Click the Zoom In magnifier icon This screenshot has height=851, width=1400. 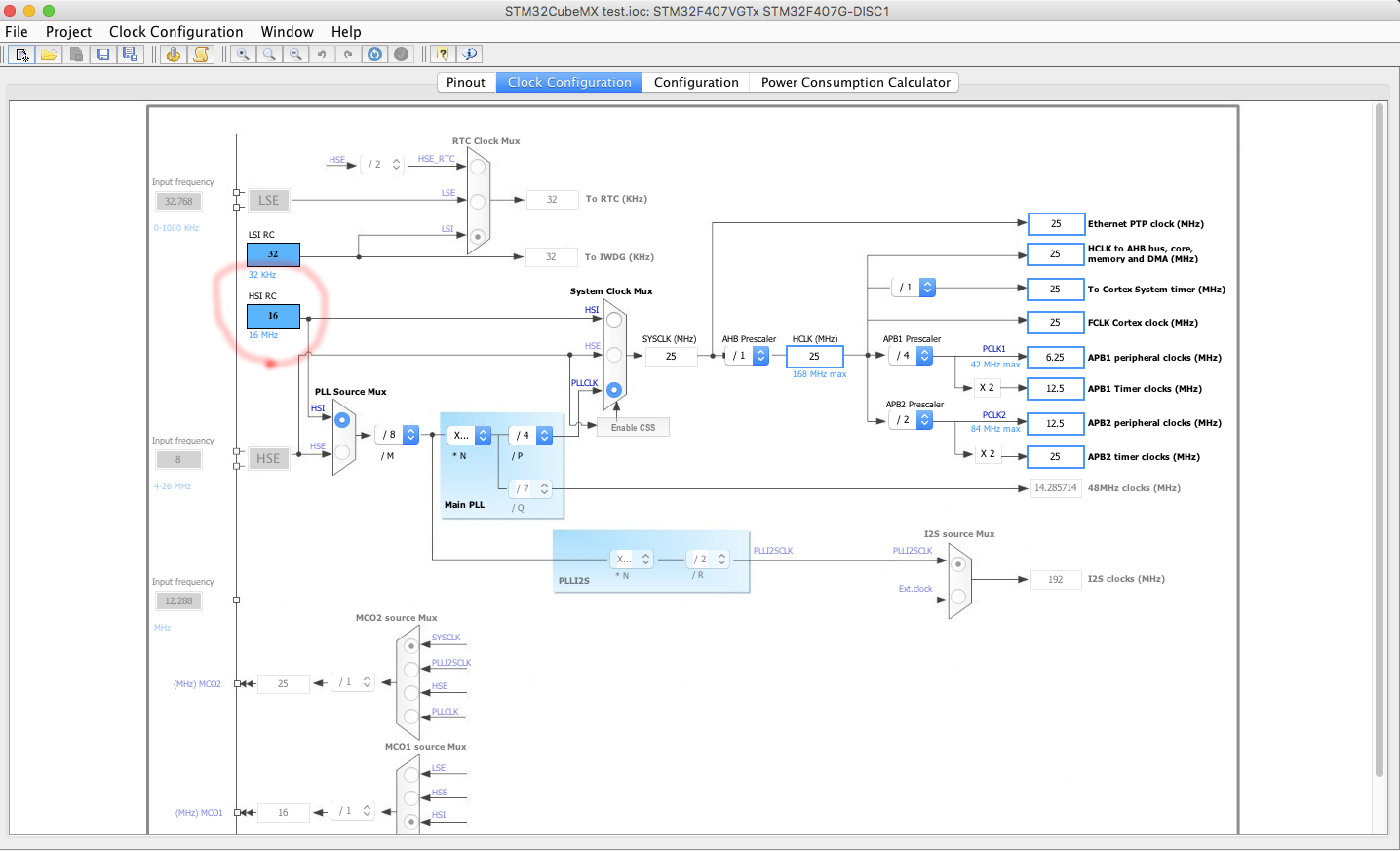tap(243, 55)
